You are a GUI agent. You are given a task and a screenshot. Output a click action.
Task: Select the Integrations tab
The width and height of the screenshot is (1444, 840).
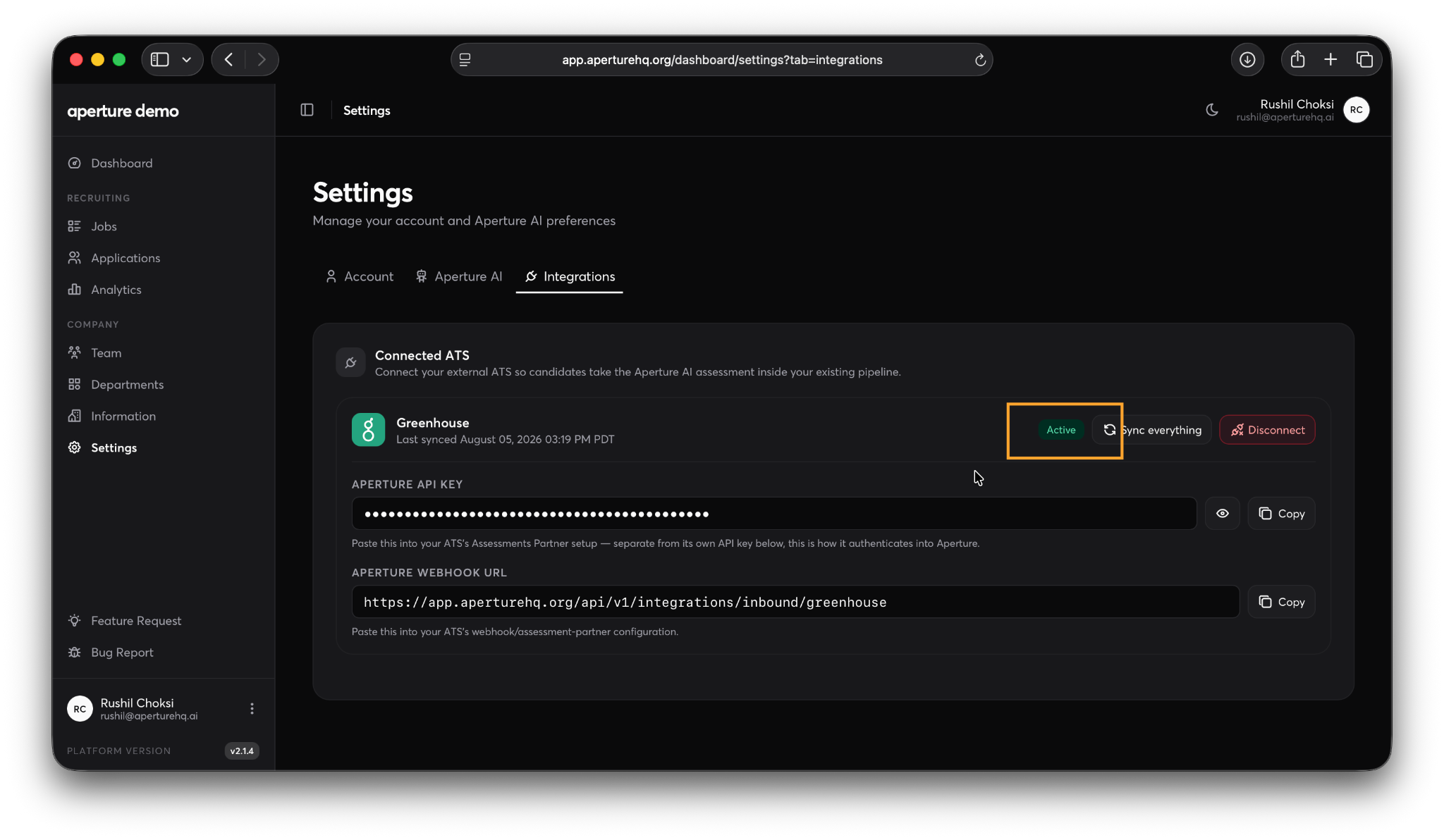(570, 276)
